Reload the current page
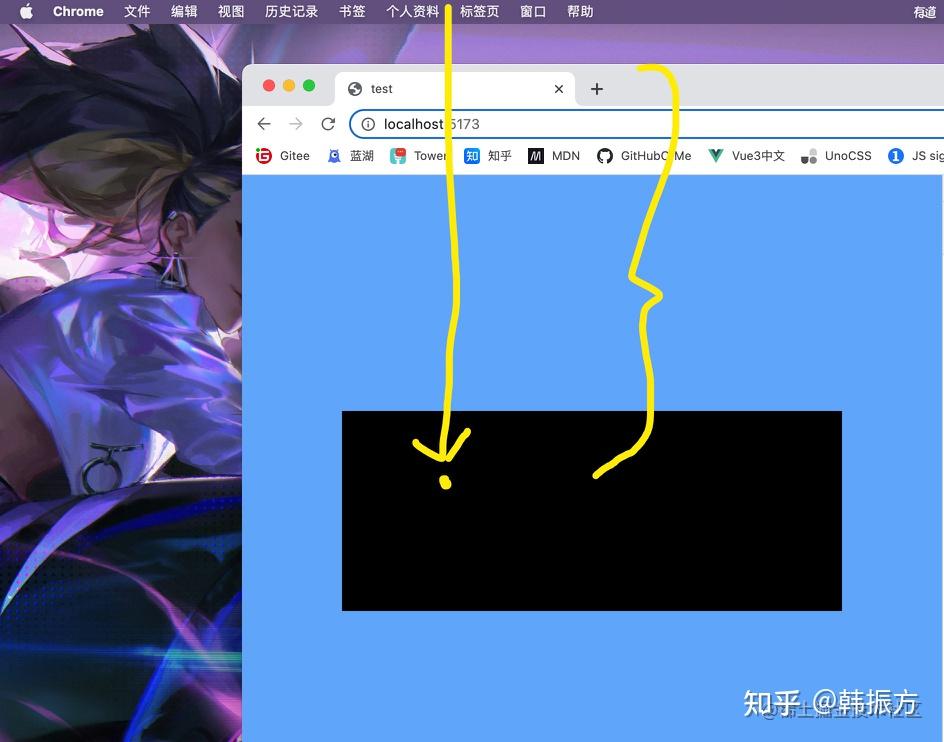The width and height of the screenshot is (944, 742). (328, 124)
